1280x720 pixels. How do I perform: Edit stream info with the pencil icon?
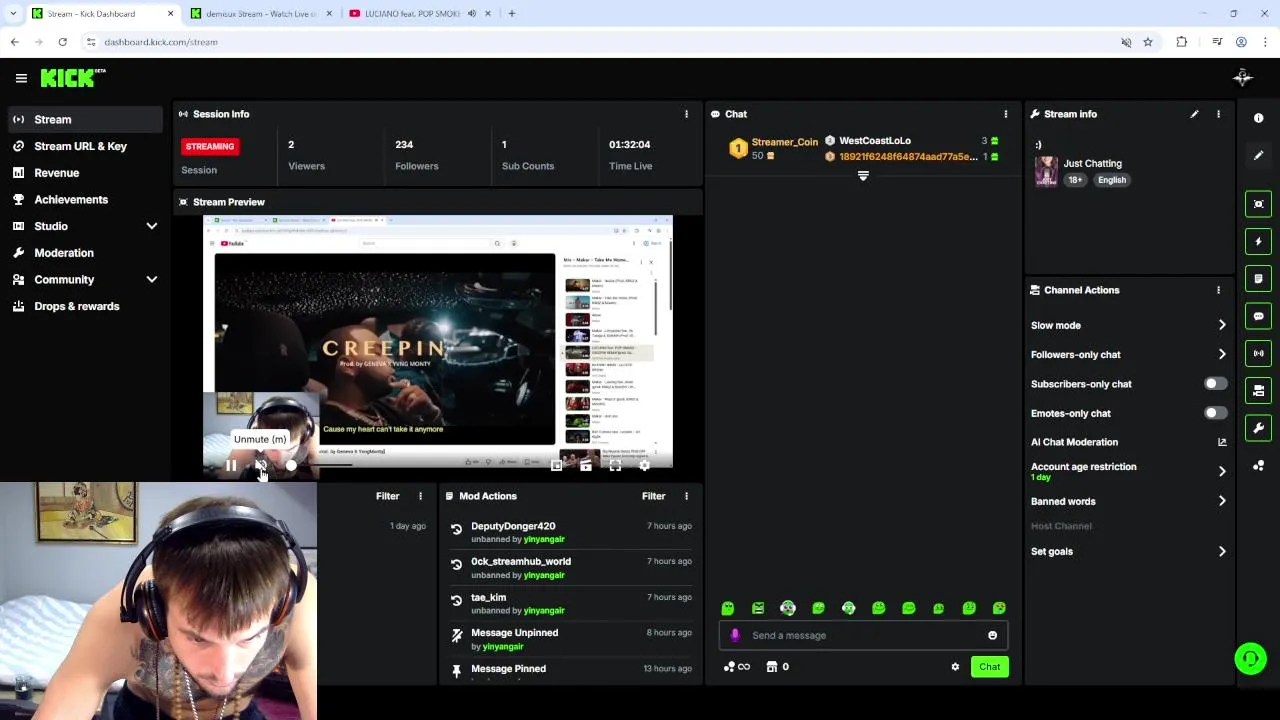pos(1194,114)
